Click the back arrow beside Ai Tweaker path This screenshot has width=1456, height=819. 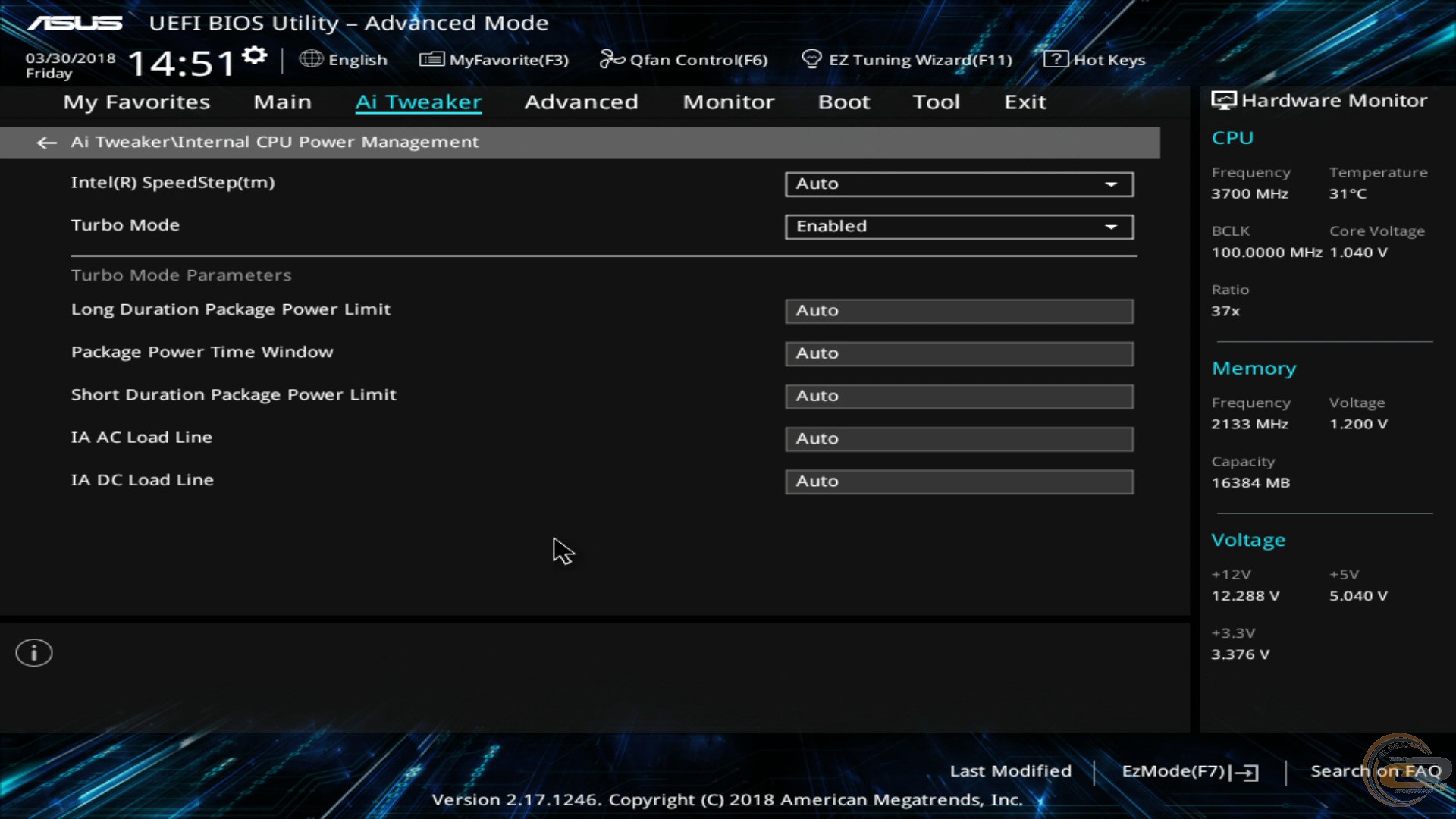point(46,143)
